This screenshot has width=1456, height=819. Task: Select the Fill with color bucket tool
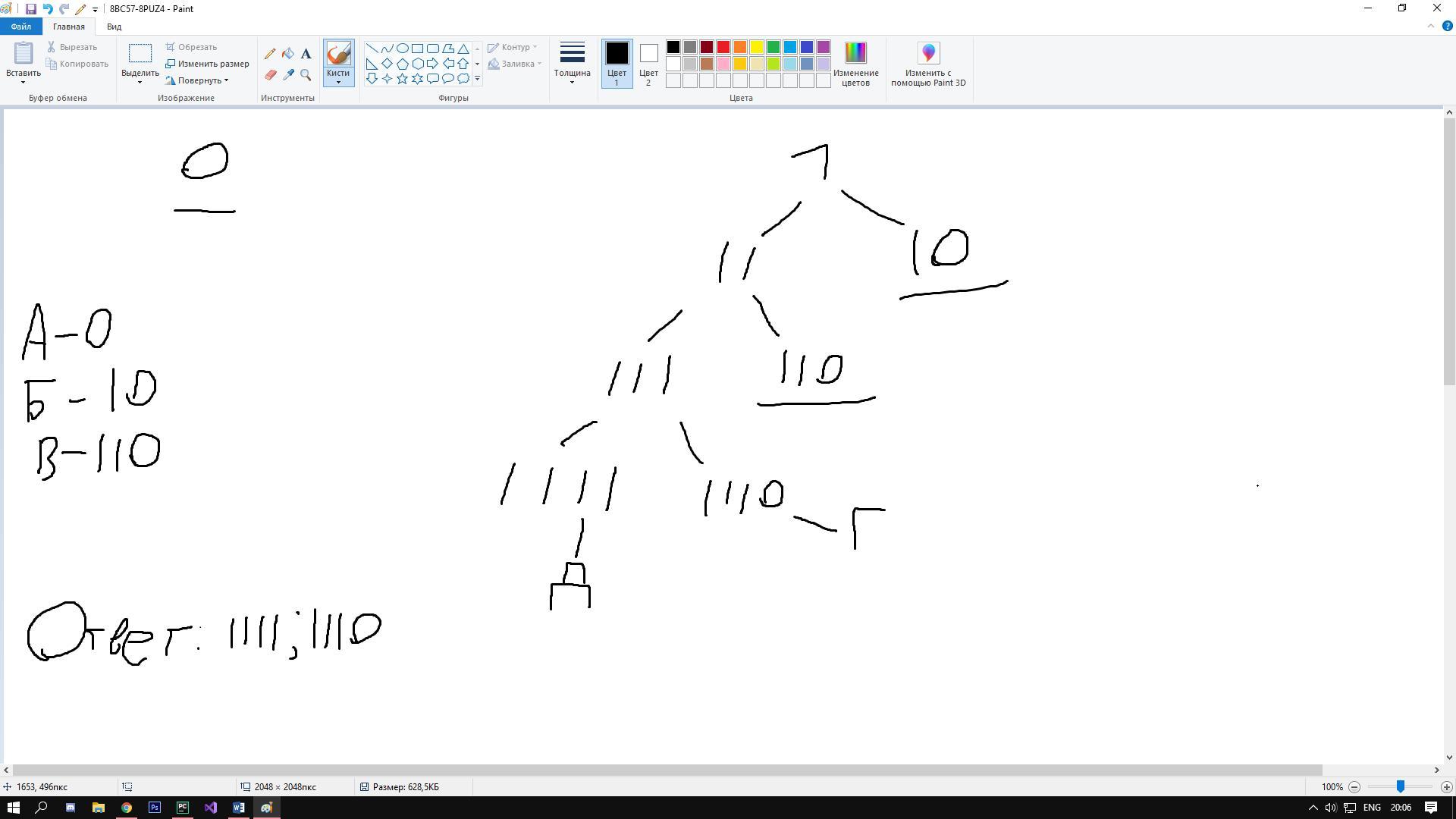click(x=288, y=54)
